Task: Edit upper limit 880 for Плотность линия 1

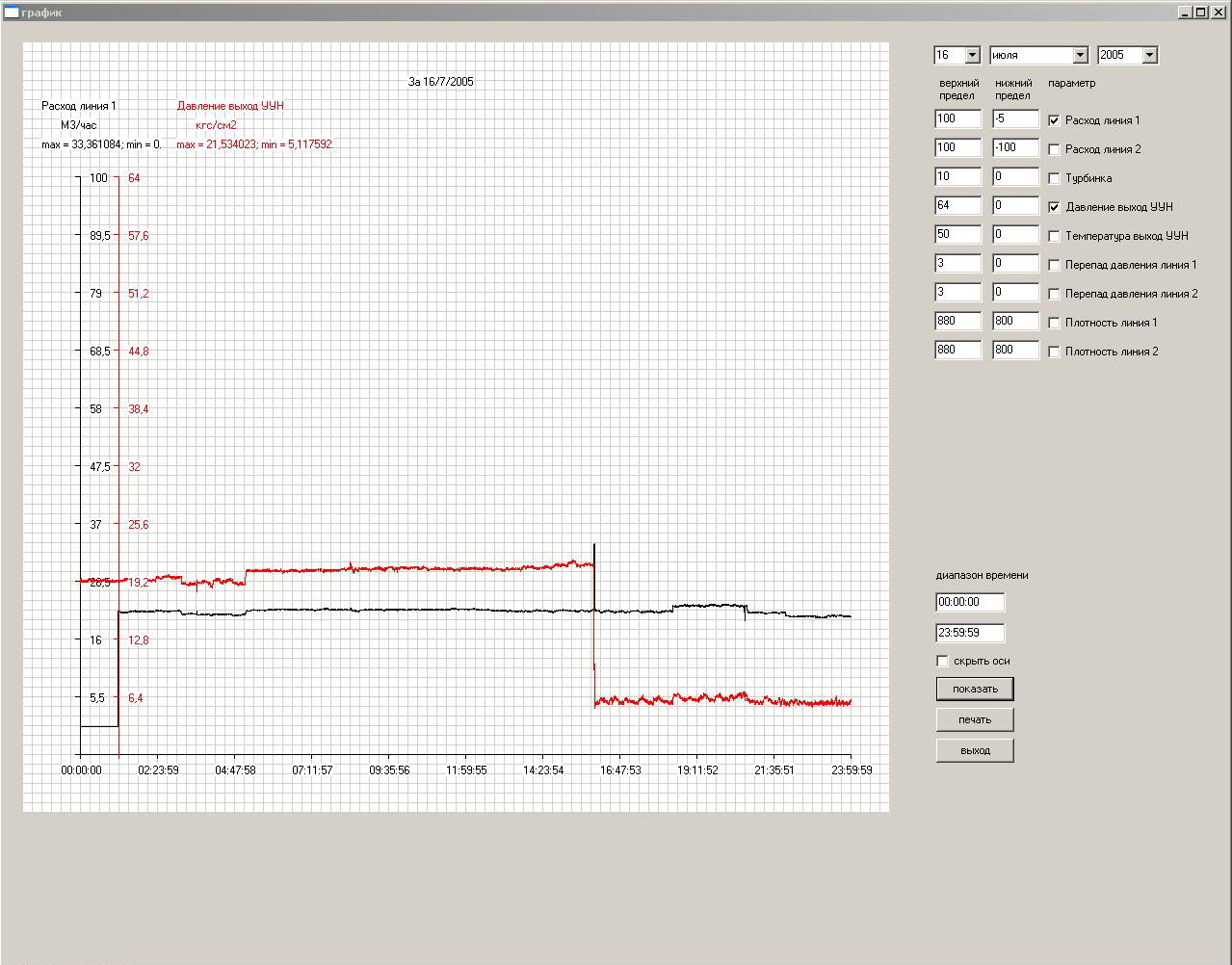Action: (x=957, y=321)
